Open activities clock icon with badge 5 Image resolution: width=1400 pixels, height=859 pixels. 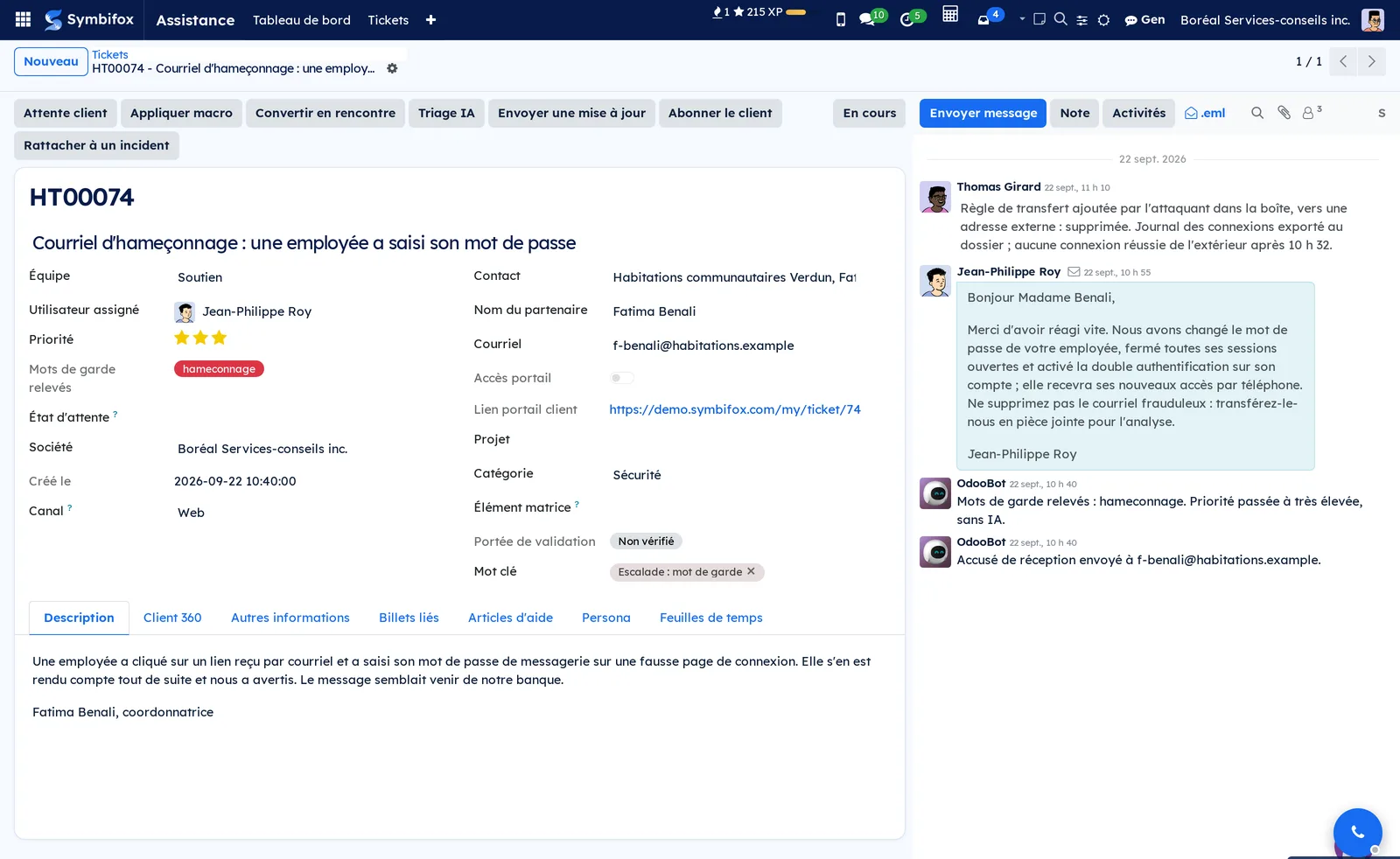click(912, 17)
